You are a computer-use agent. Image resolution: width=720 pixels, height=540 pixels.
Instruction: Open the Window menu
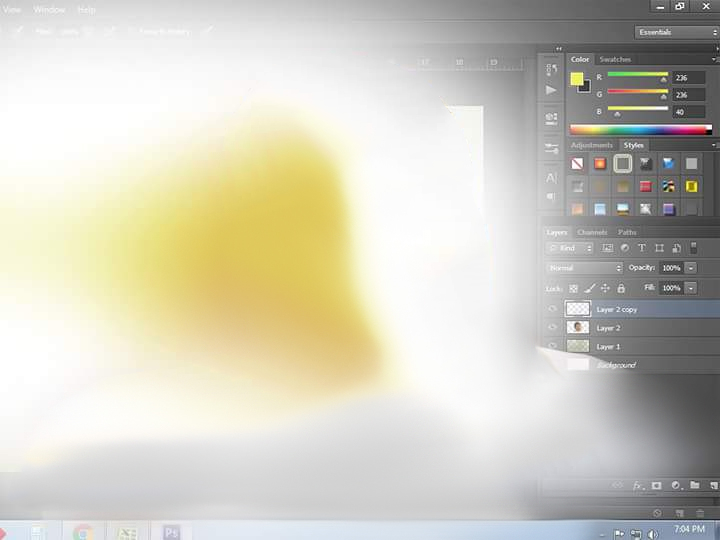coord(49,10)
